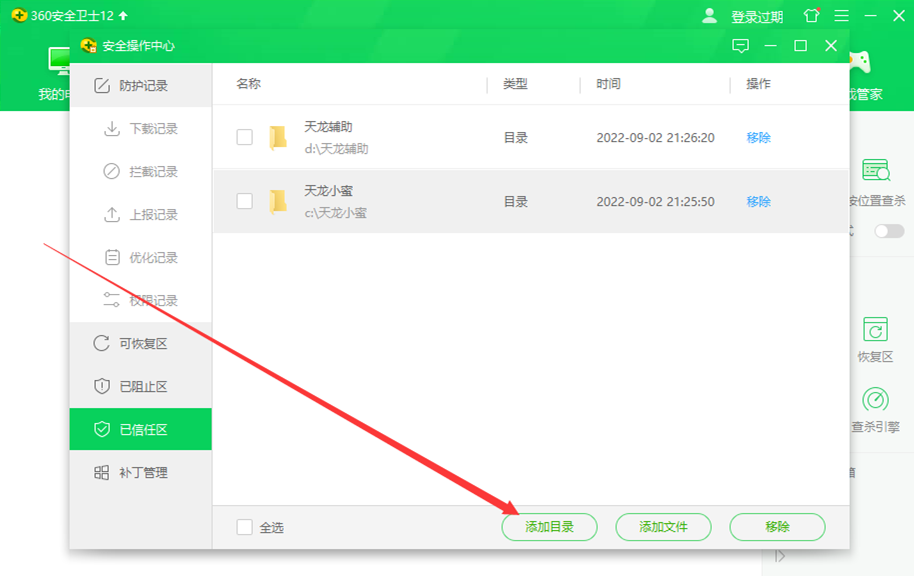Click the 操作 column header
Screen dimensions: 914x576
[758, 84]
